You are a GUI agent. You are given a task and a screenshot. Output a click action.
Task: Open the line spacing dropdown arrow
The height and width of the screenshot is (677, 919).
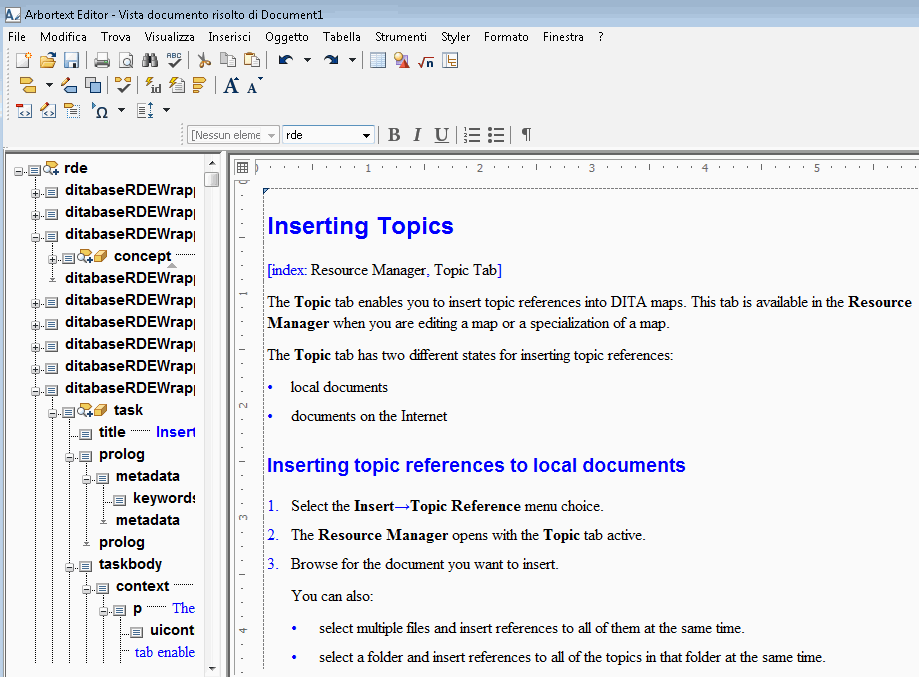[166, 110]
